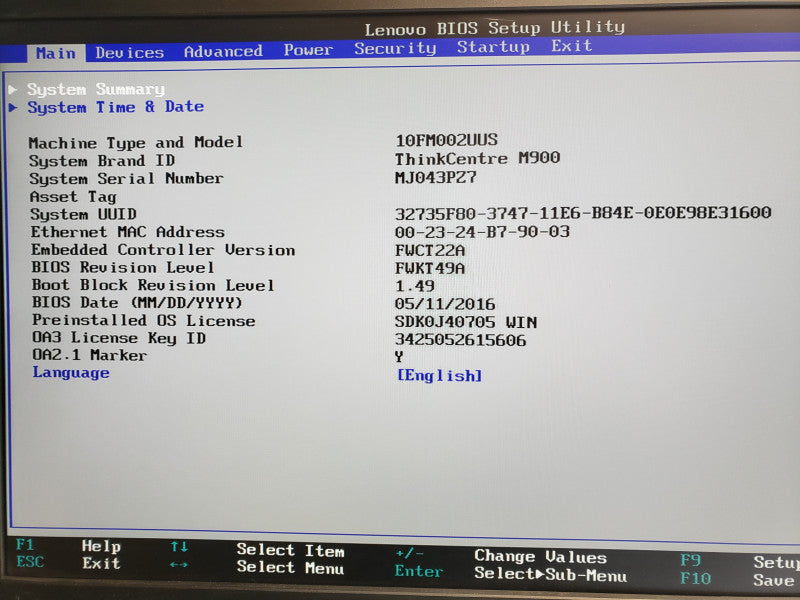Select ThinkCentre M900 value

[x=478, y=158]
